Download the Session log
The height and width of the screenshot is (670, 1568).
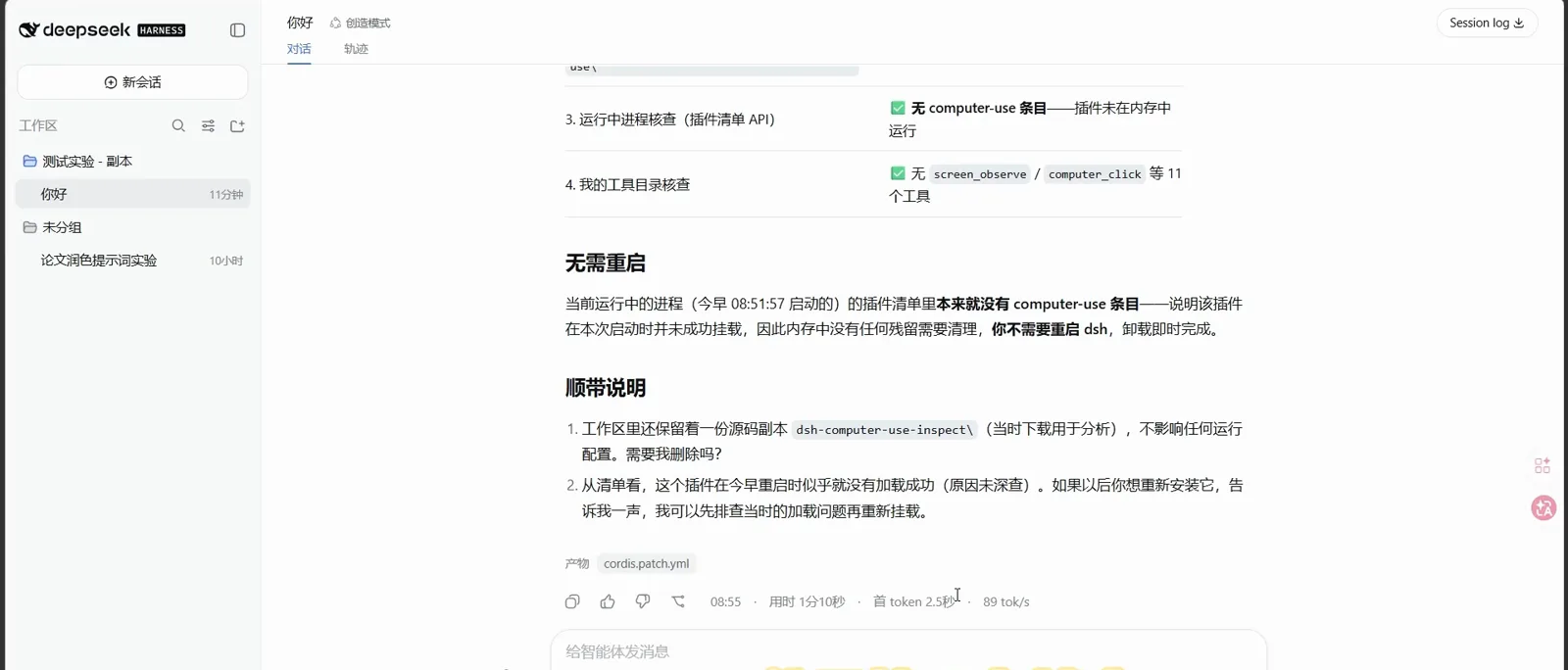1487,23
